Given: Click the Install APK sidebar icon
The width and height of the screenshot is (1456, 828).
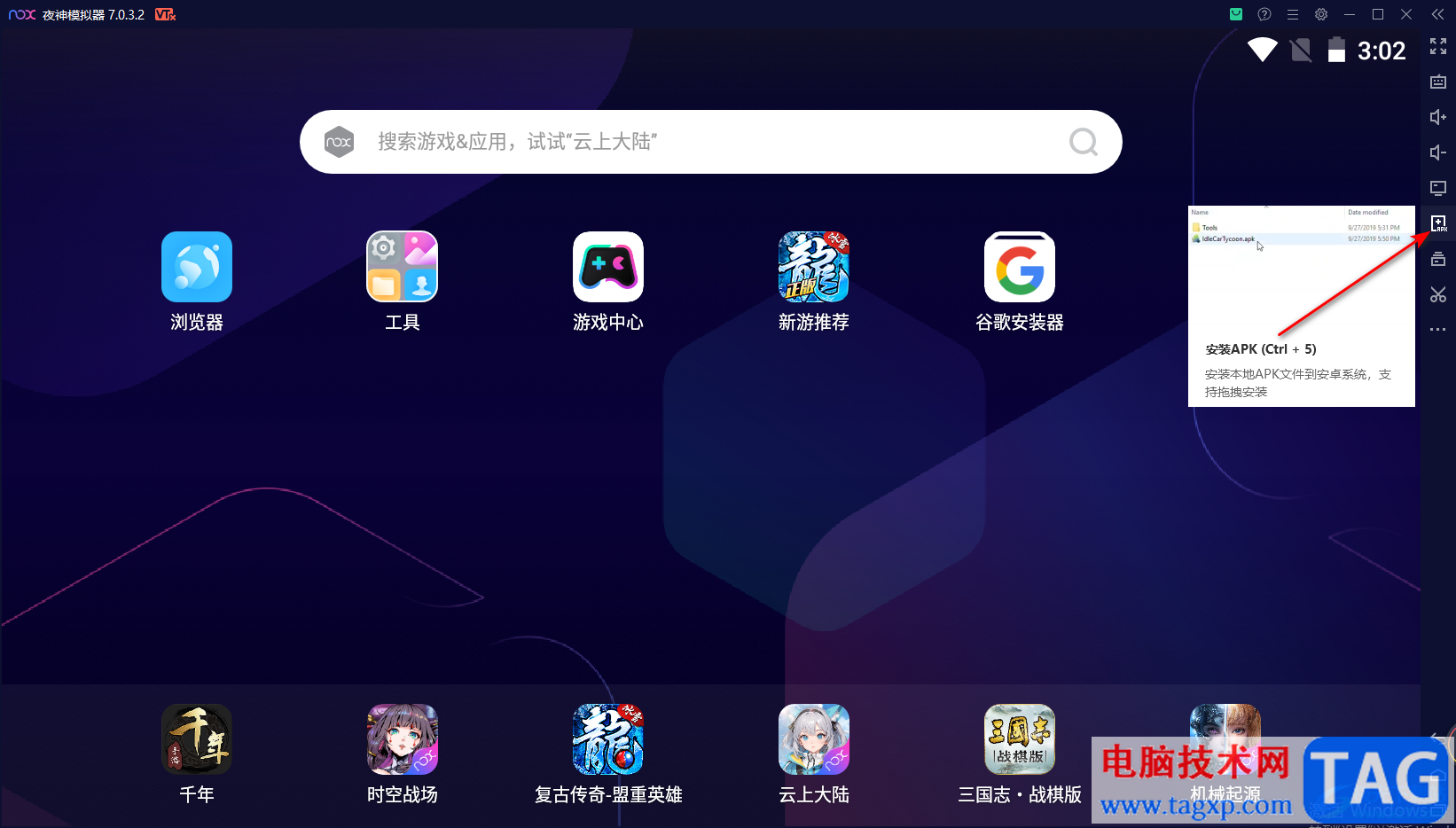Looking at the screenshot, I should (x=1438, y=223).
